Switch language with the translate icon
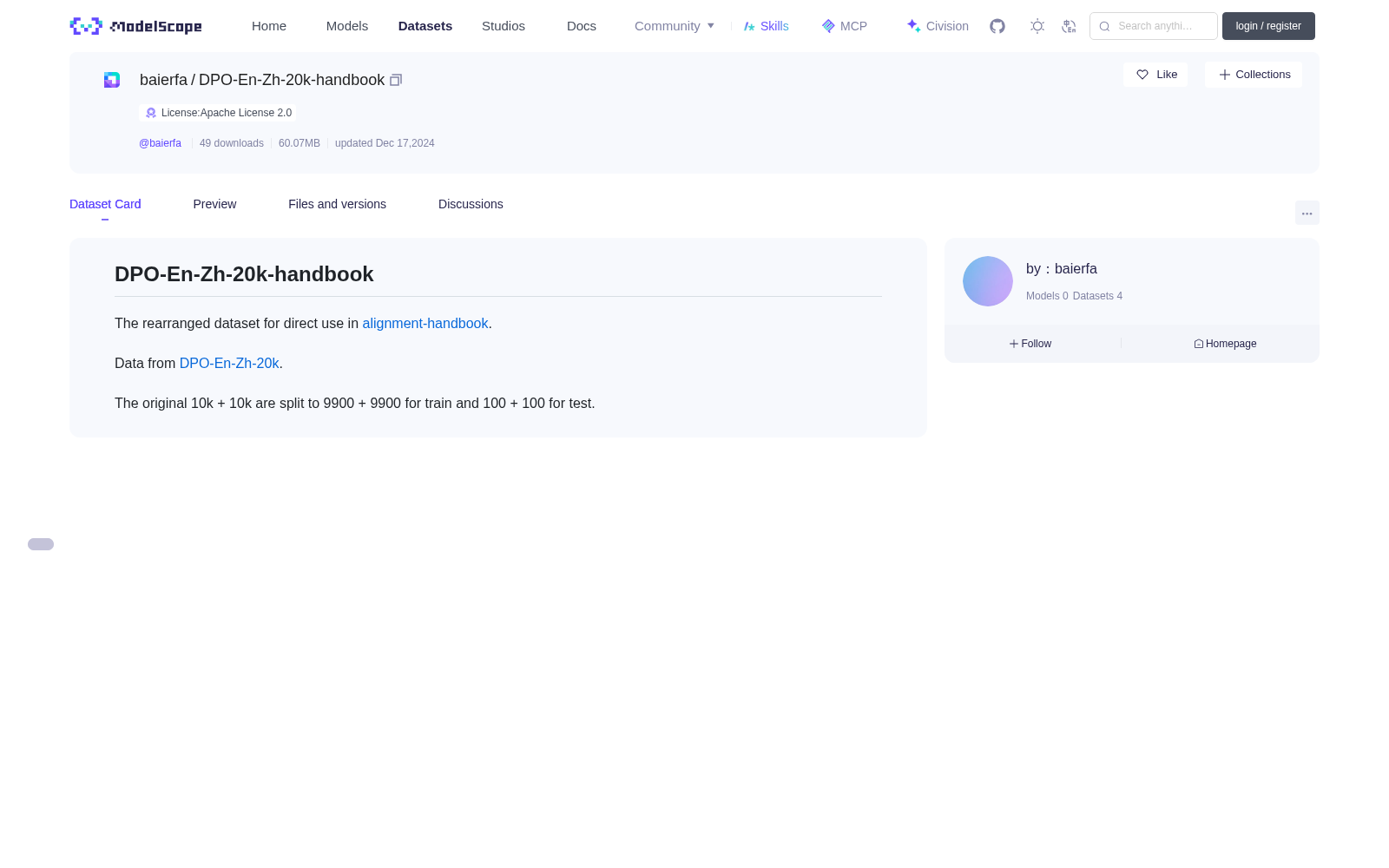The height and width of the screenshot is (868, 1389). point(1069,26)
